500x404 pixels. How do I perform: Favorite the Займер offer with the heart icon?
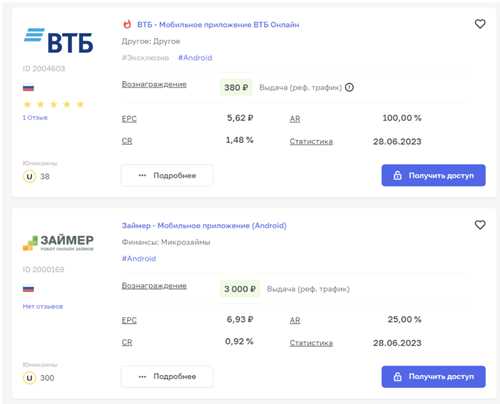point(480,225)
